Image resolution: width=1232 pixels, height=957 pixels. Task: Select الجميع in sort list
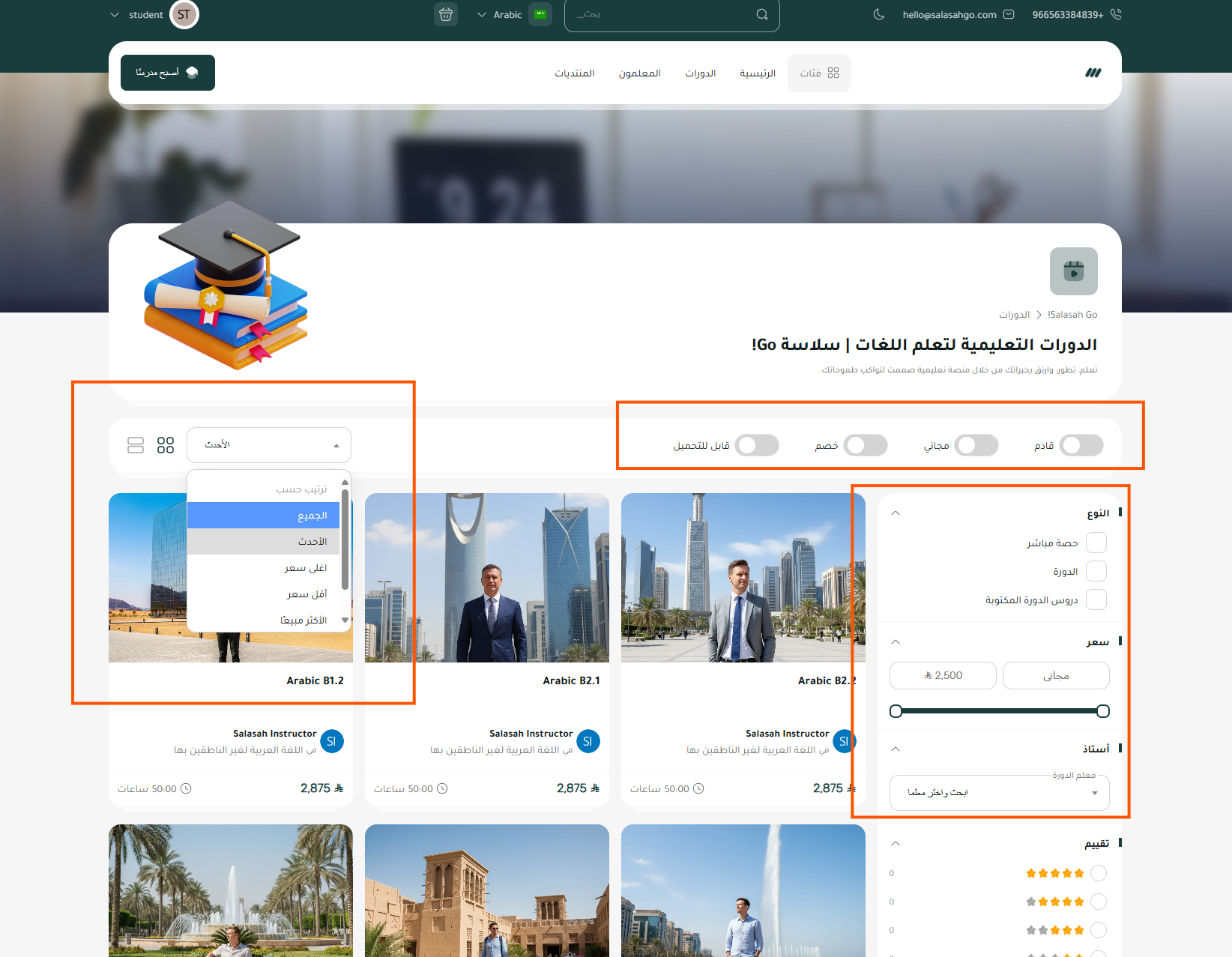click(x=263, y=515)
